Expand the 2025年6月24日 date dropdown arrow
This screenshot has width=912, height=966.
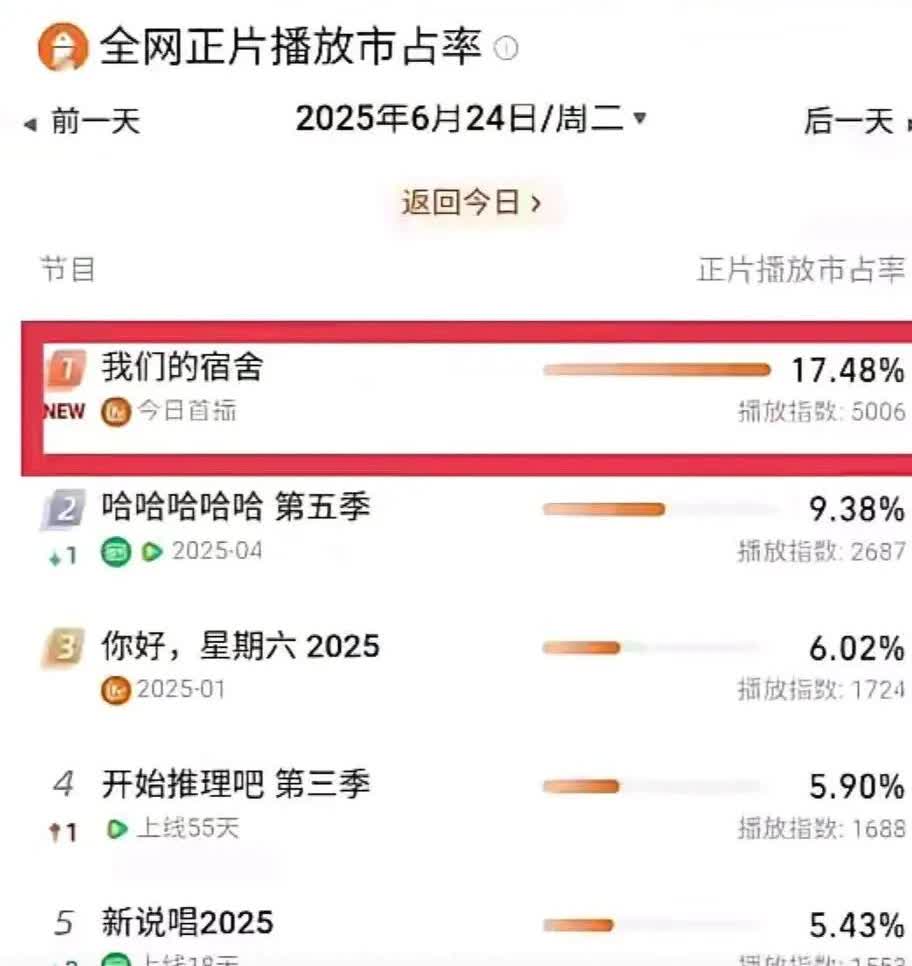tap(640, 118)
